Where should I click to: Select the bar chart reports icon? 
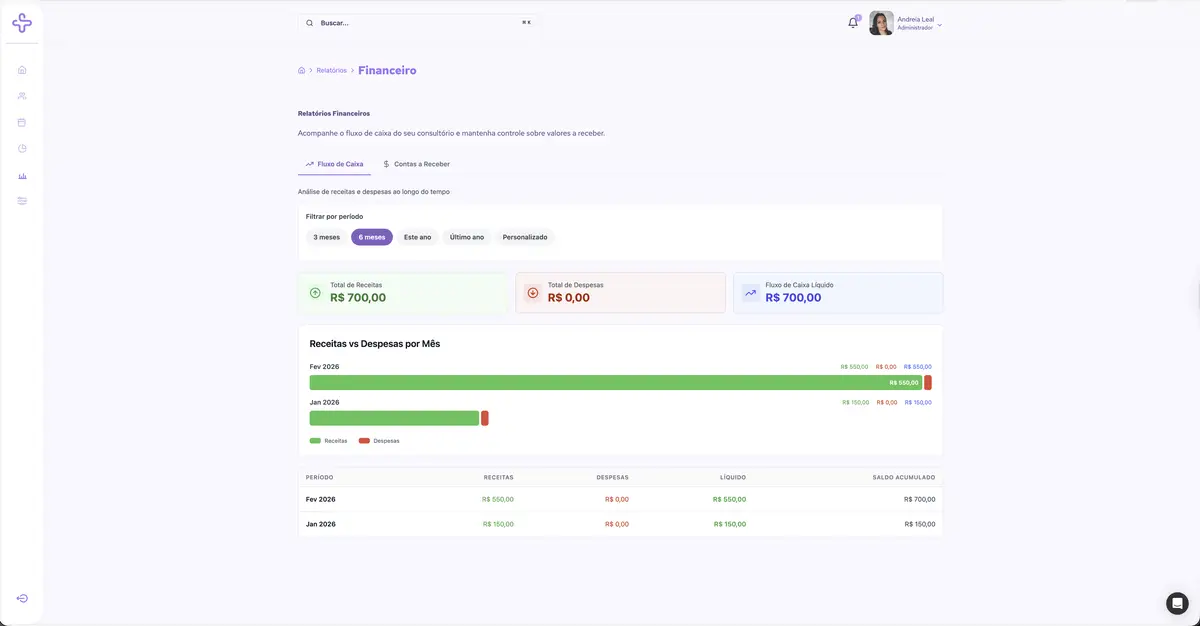[x=21, y=174]
